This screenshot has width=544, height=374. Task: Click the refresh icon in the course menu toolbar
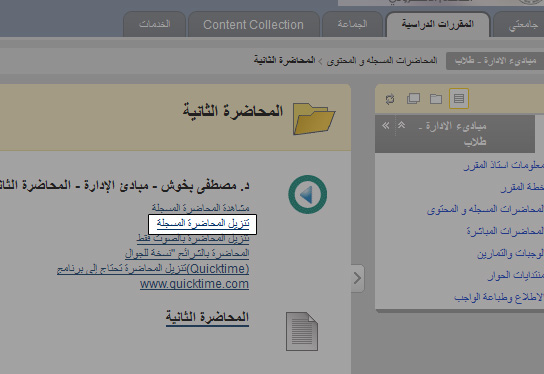390,99
